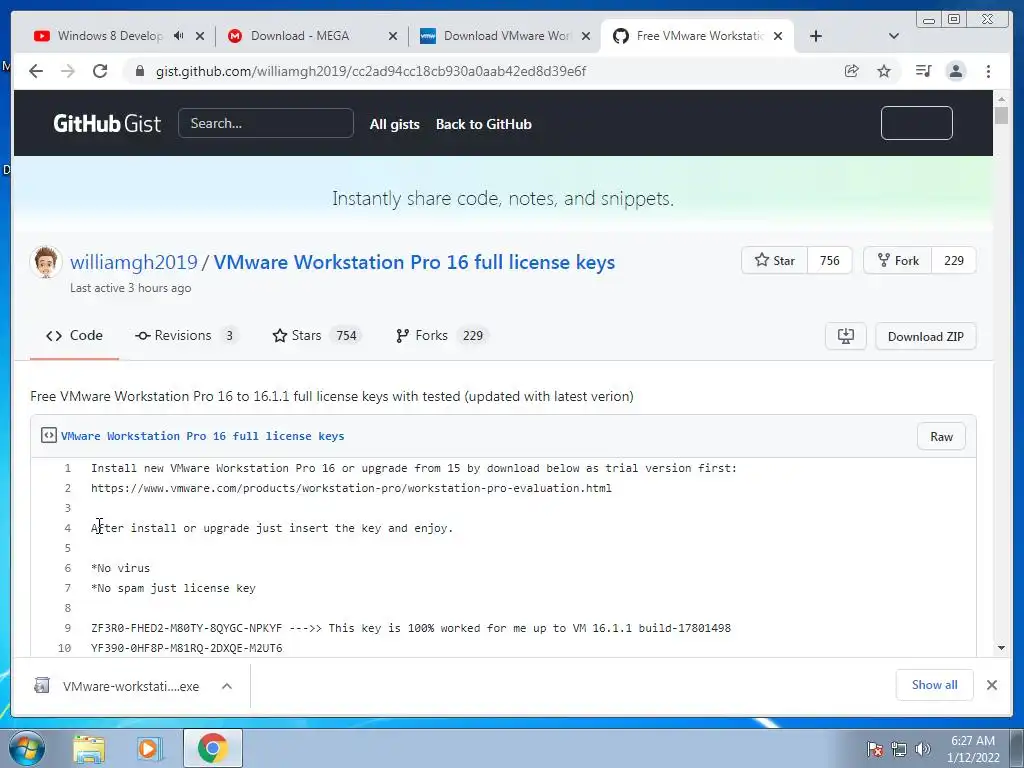Open the Revisions tab

[187, 336]
